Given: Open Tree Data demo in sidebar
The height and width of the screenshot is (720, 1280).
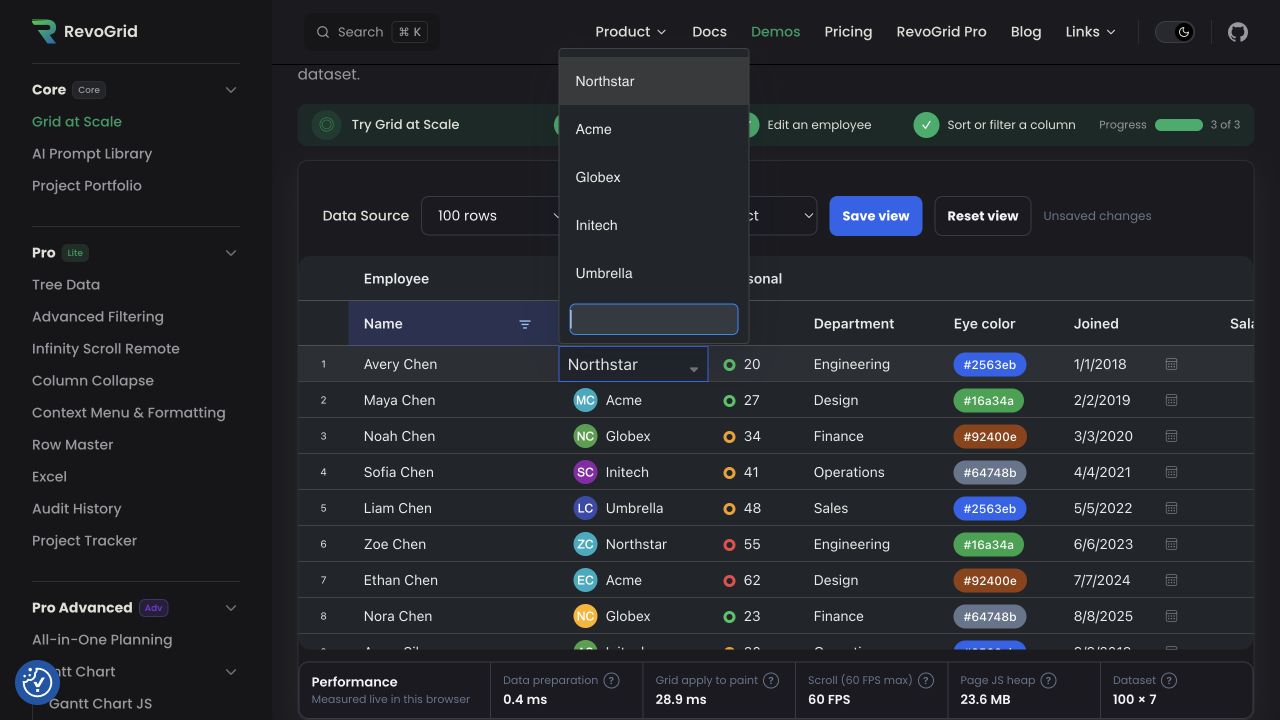Looking at the screenshot, I should [66, 285].
